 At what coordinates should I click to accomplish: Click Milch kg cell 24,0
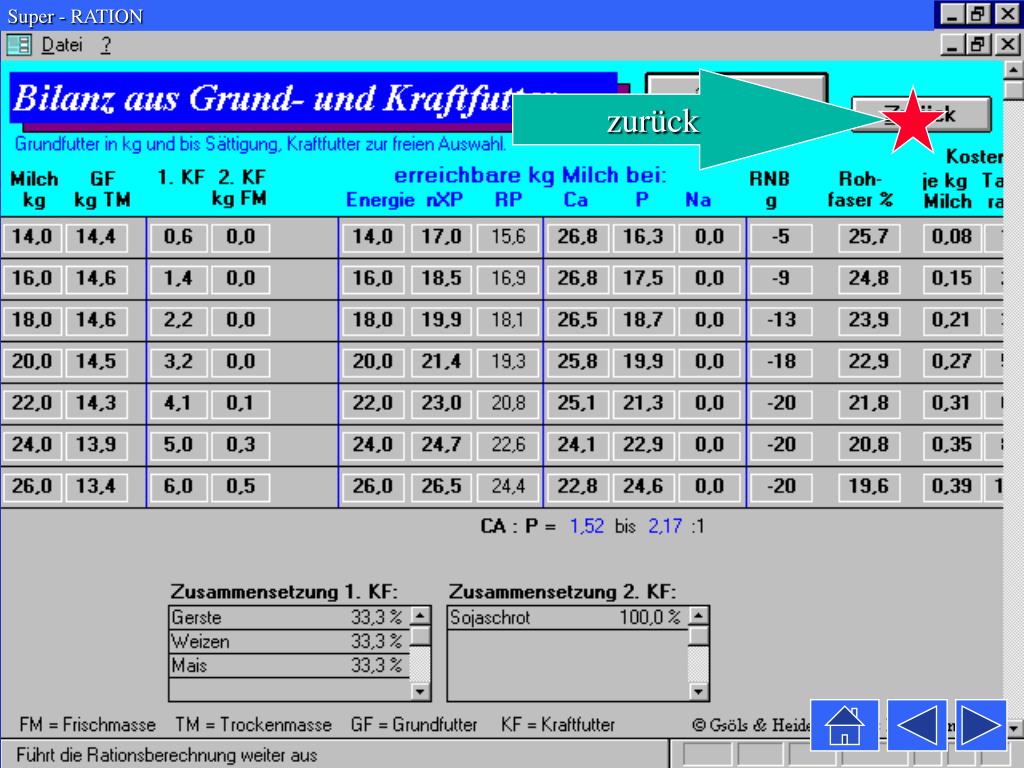[x=32, y=445]
